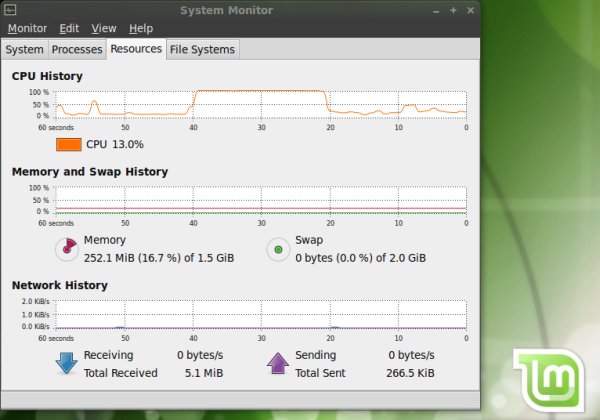The height and width of the screenshot is (420, 600).
Task: Click inside the CPU History graph
Action: click(x=260, y=103)
